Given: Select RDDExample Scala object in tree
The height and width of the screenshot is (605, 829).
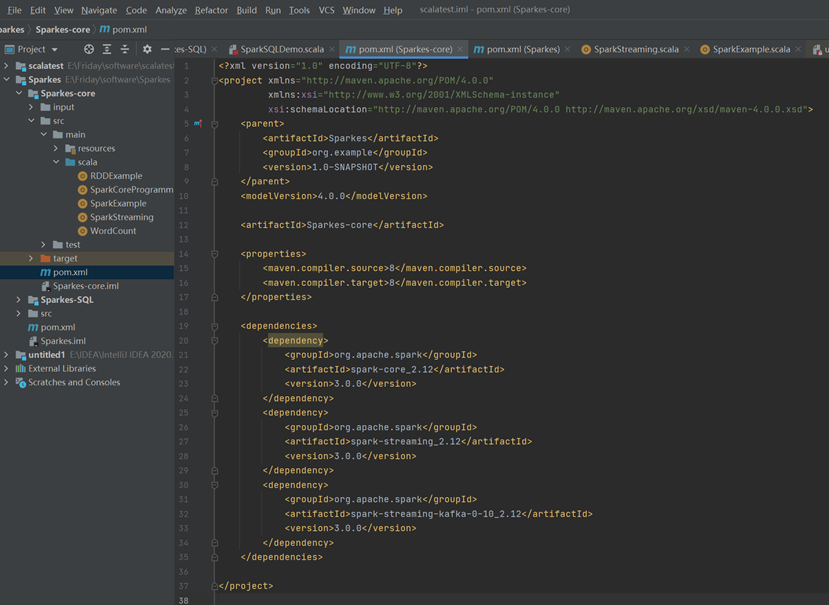Looking at the screenshot, I should (x=110, y=176).
